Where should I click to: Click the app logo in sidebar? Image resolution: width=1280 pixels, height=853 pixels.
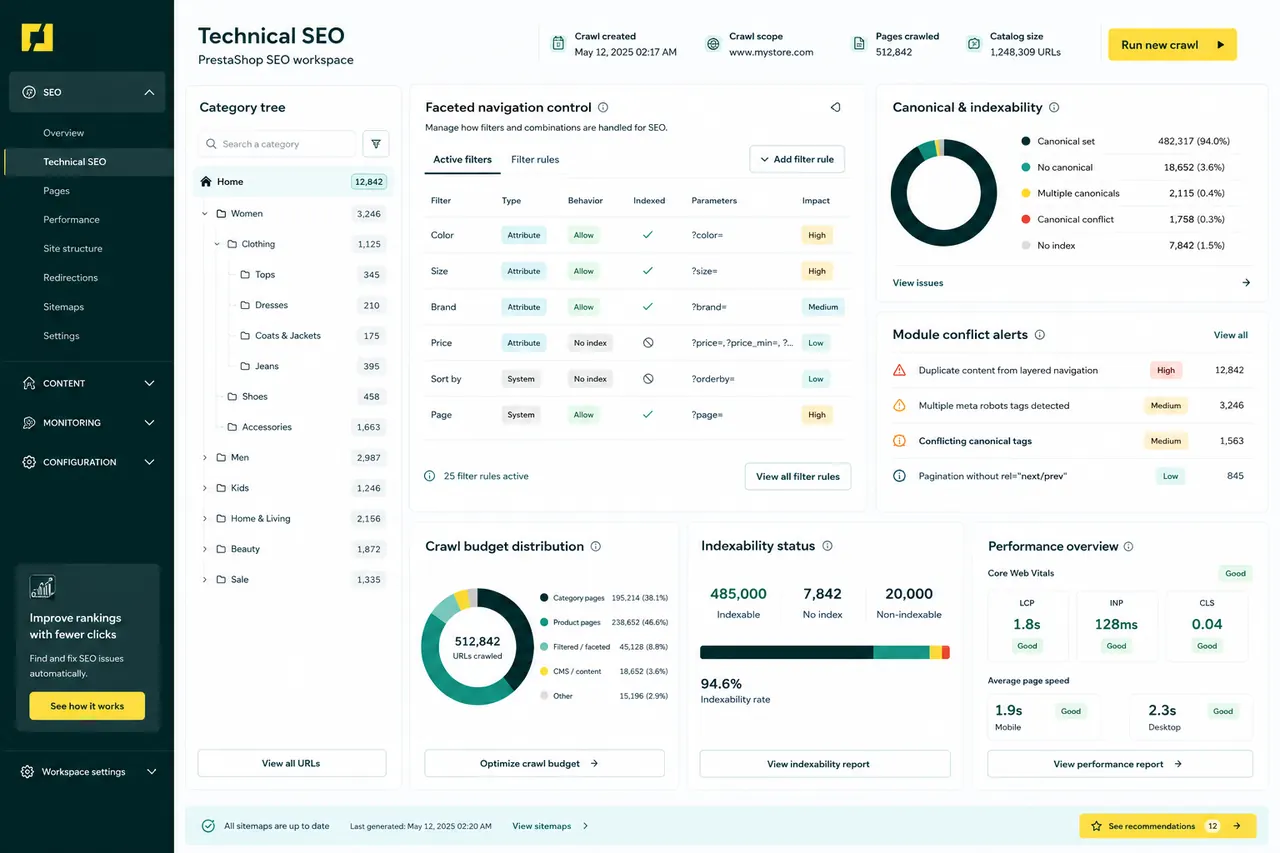(x=37, y=37)
